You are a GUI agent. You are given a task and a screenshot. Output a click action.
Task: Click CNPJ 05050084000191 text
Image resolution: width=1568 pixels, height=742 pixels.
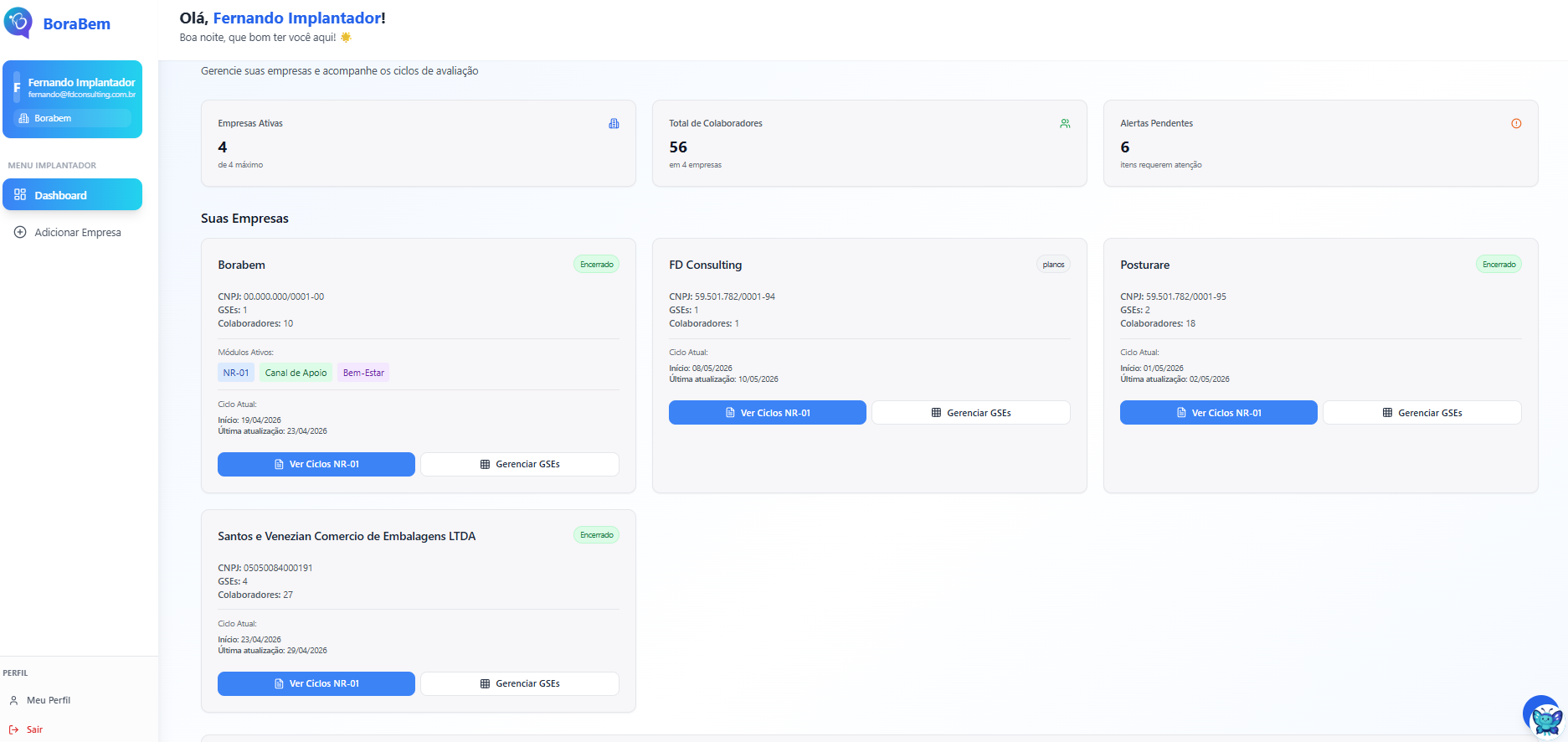click(265, 568)
